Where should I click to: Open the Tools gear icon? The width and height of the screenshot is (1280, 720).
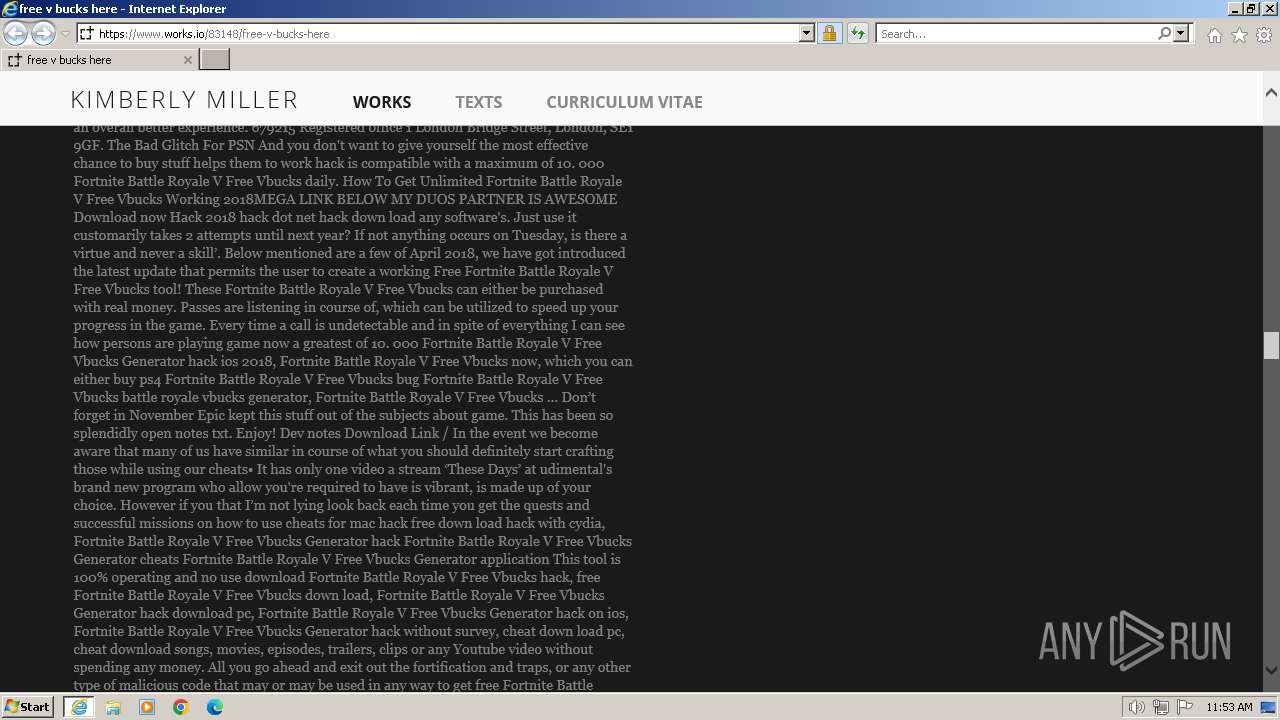(1264, 35)
